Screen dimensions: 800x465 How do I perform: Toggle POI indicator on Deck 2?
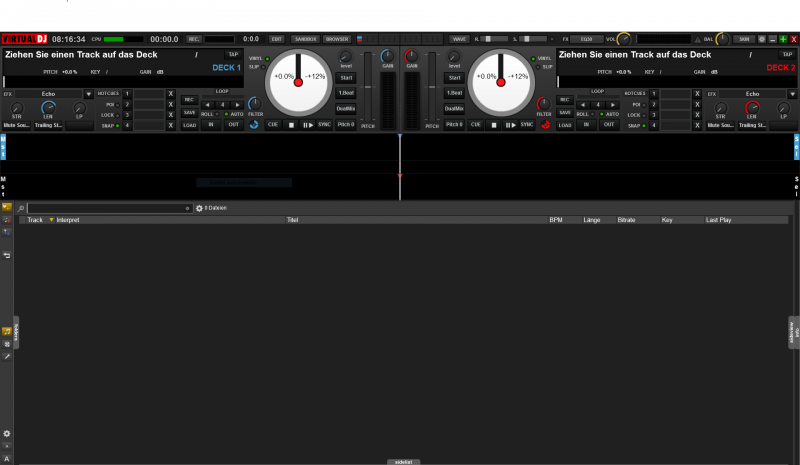(x=644, y=105)
